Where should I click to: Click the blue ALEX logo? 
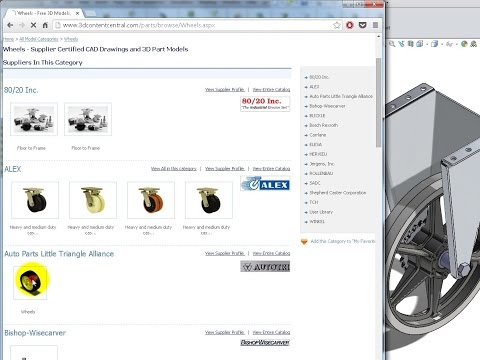pos(265,184)
